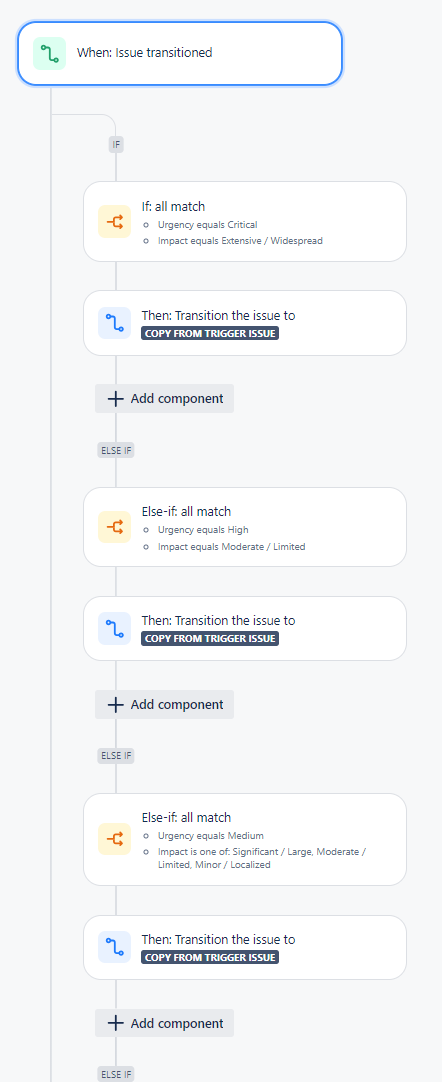The height and width of the screenshot is (1082, 442).
Task: Open the If: all match condition card
Action: point(245,222)
